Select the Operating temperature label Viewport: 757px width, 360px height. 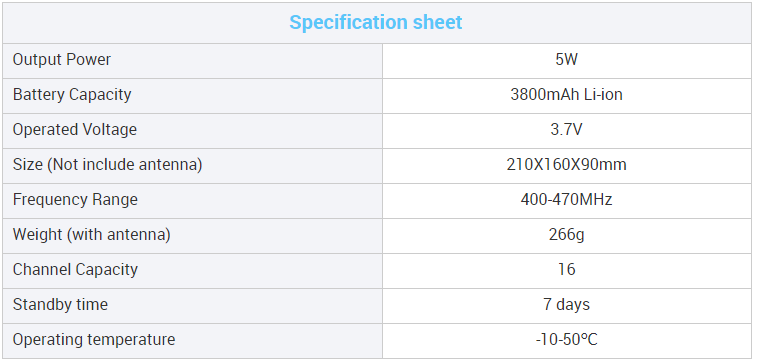[94, 340]
